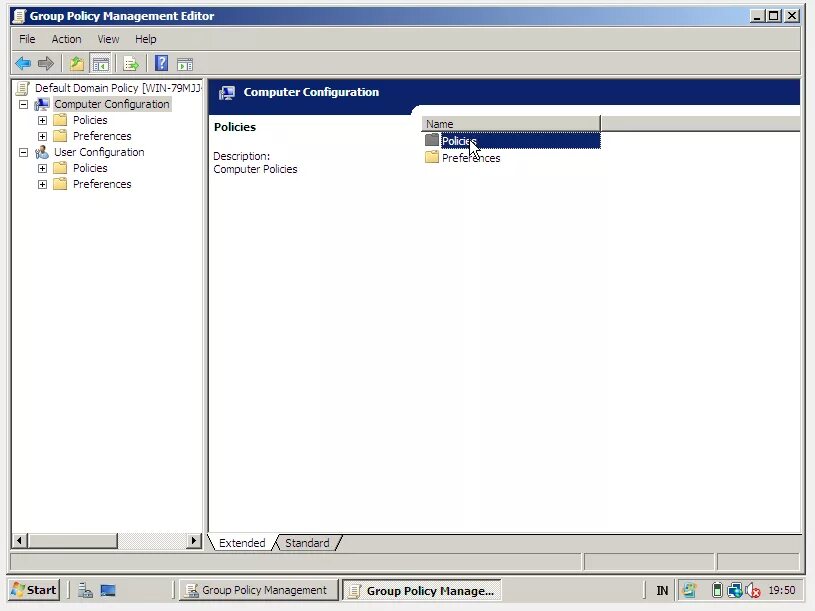Expand Policies under User Configuration
The image size is (815, 611).
(43, 169)
